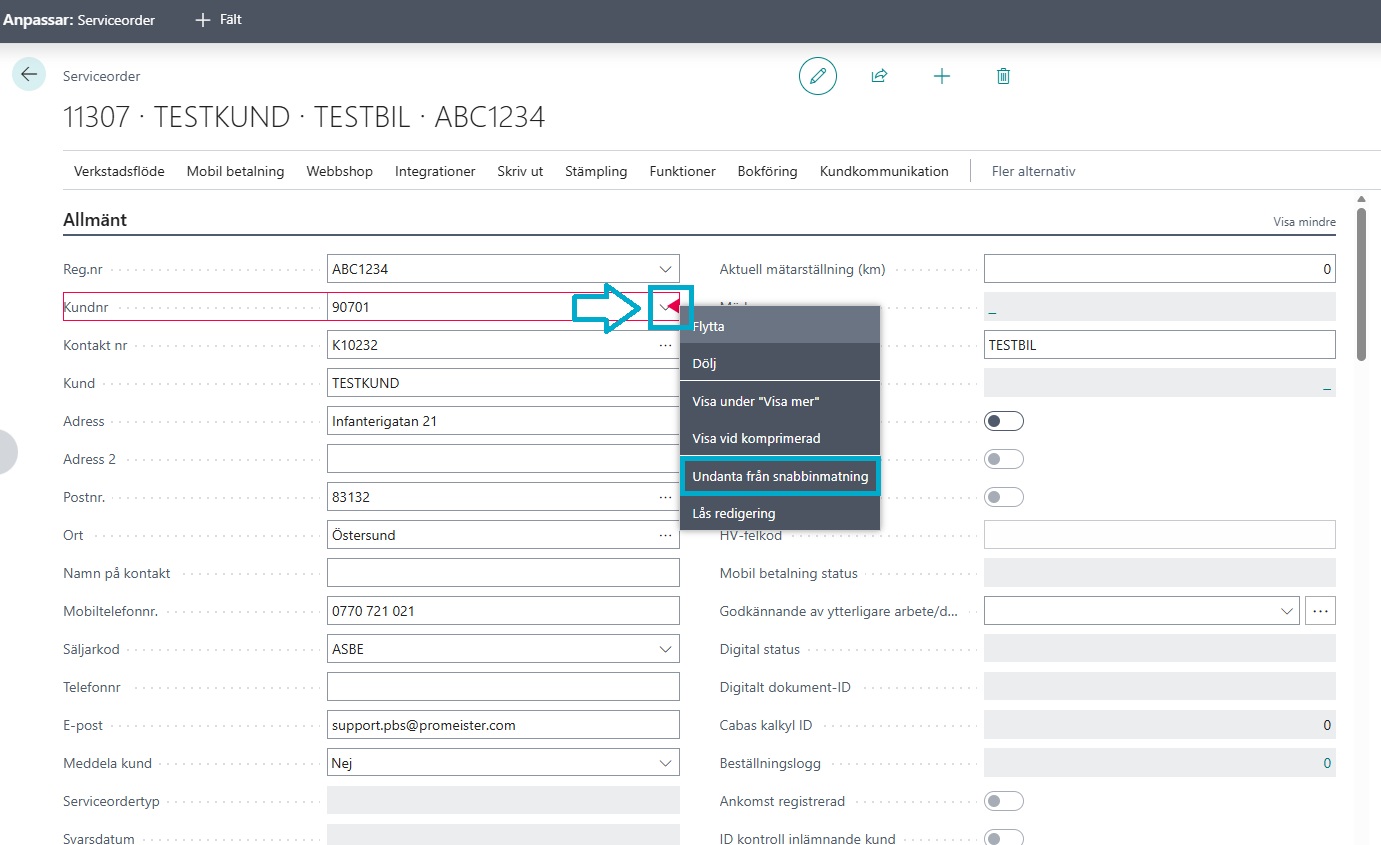Open the Verkstadsflöde menu
The width and height of the screenshot is (1381, 845).
point(119,171)
